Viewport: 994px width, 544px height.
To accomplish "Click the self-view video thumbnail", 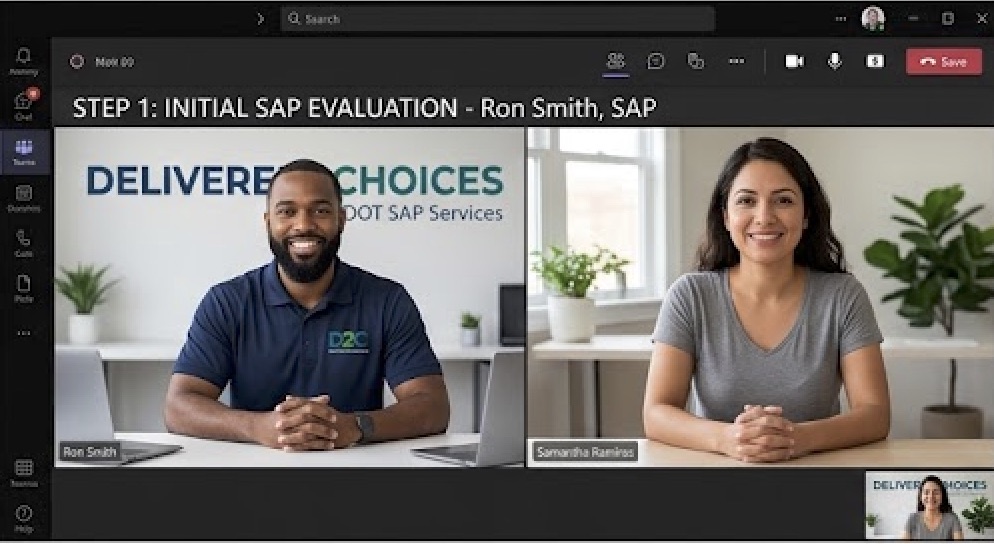I will tap(929, 505).
